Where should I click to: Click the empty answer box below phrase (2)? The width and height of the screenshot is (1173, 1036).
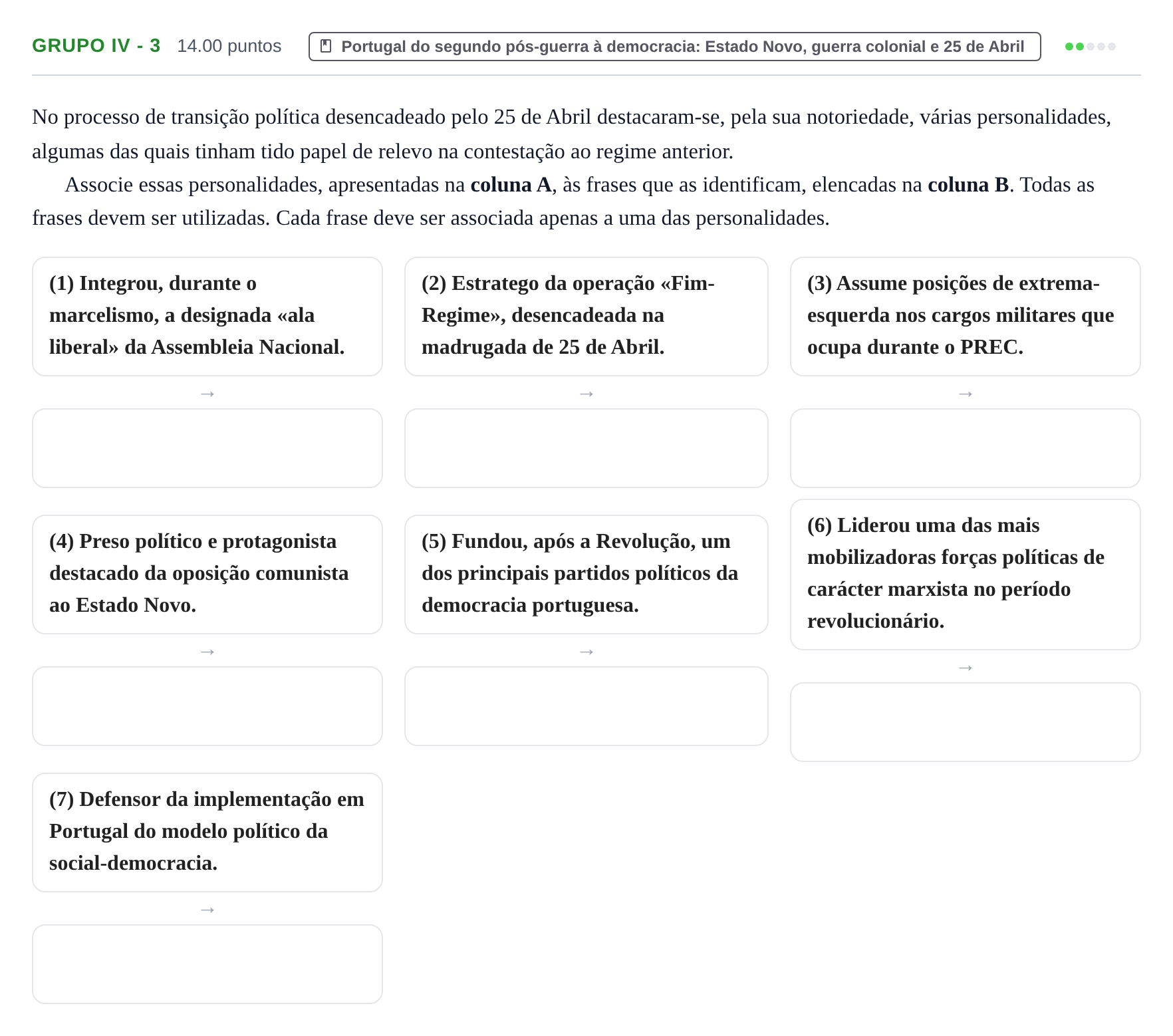[586, 448]
